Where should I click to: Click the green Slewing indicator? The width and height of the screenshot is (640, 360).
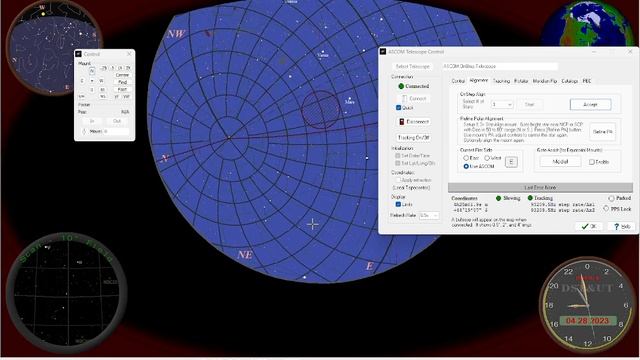(498, 198)
